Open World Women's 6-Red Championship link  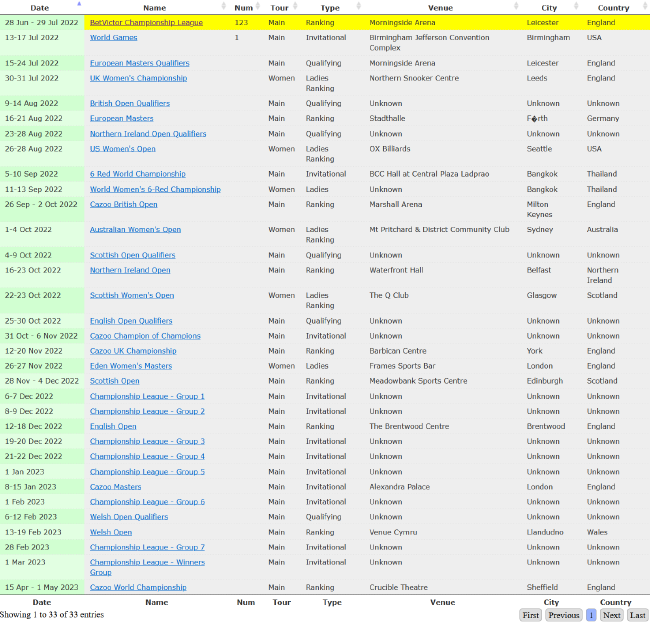[x=155, y=189]
